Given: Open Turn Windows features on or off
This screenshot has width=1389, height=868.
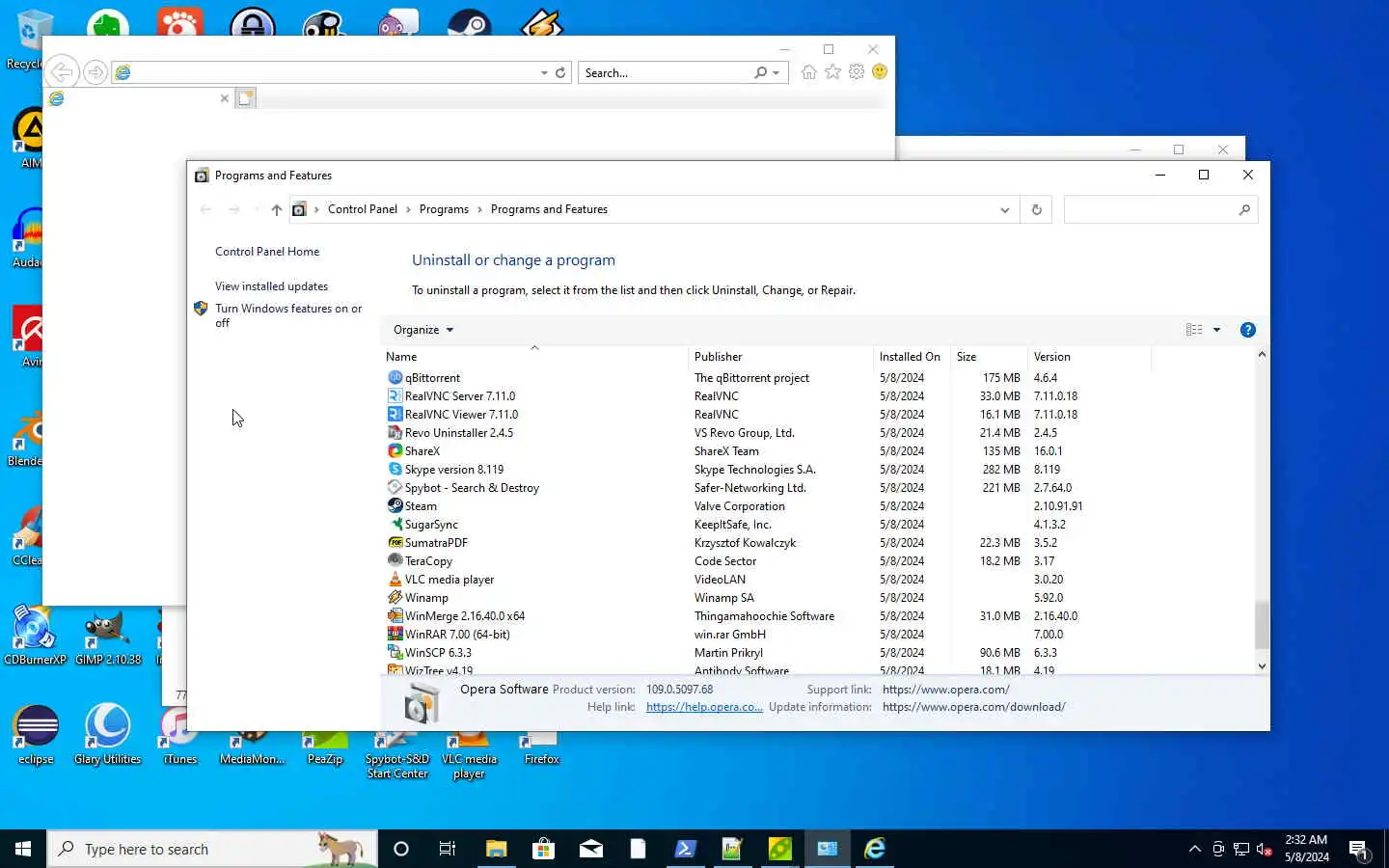Looking at the screenshot, I should 288,315.
